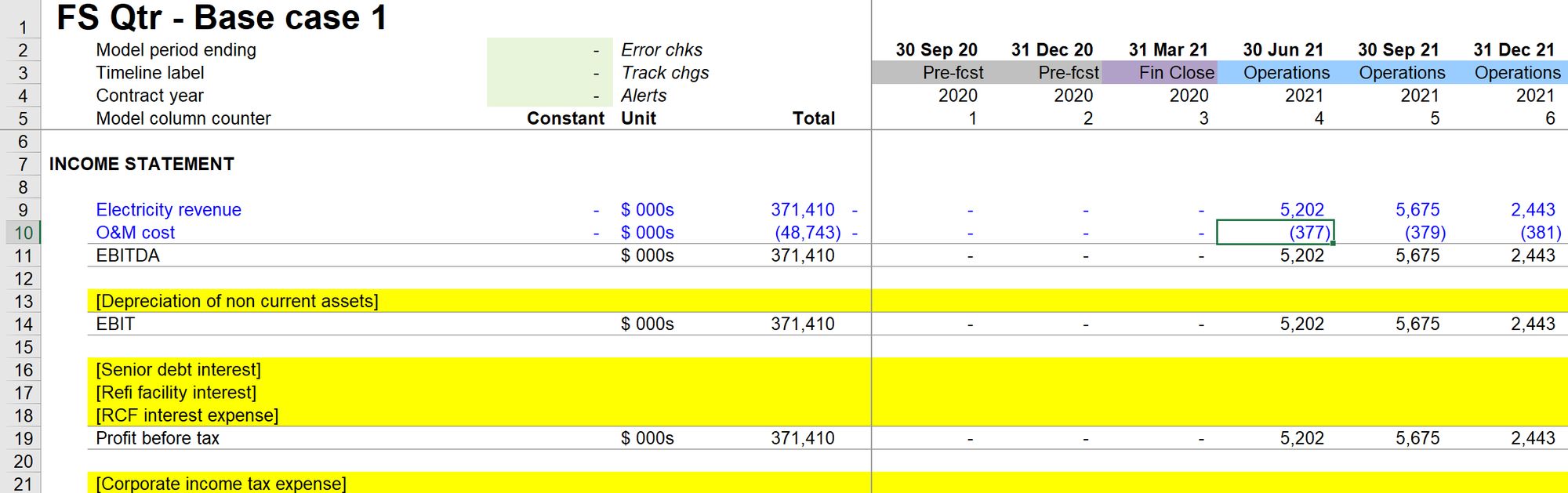
Task: Click the 'Track chgs' cell
Action: click(665, 73)
